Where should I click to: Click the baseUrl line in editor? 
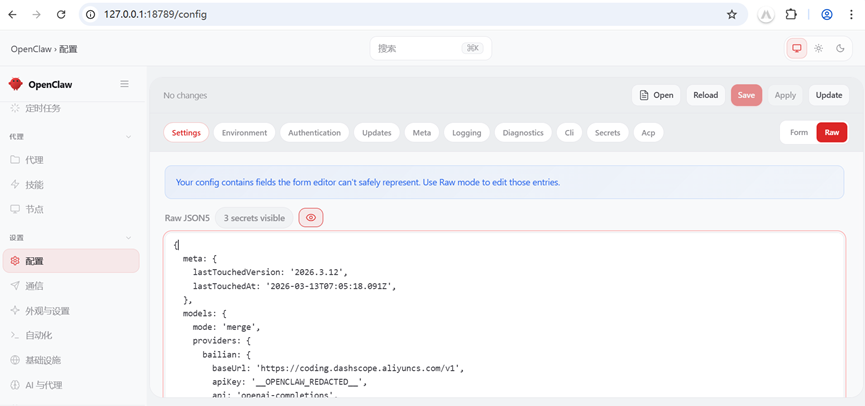click(x=340, y=368)
